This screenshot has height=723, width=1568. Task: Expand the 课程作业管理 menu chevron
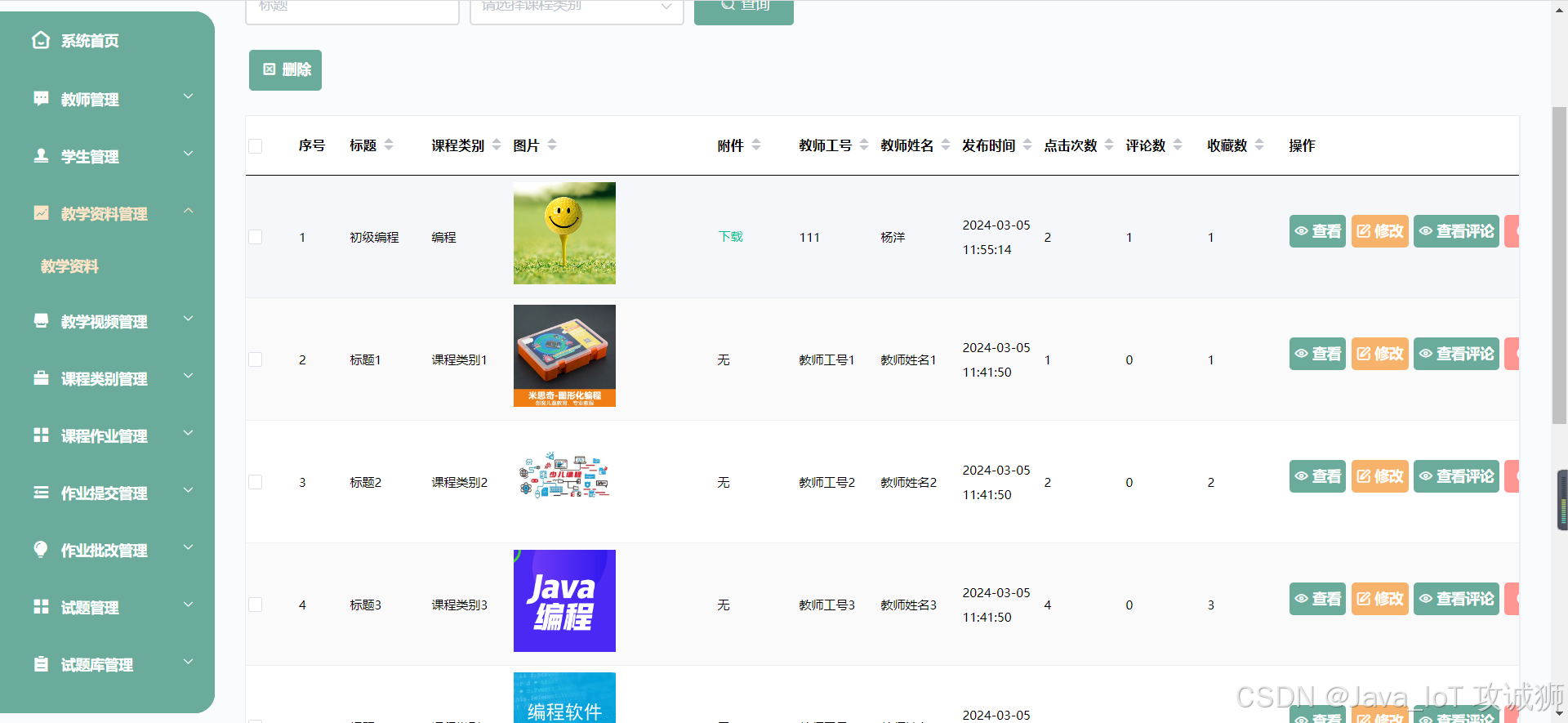(189, 433)
